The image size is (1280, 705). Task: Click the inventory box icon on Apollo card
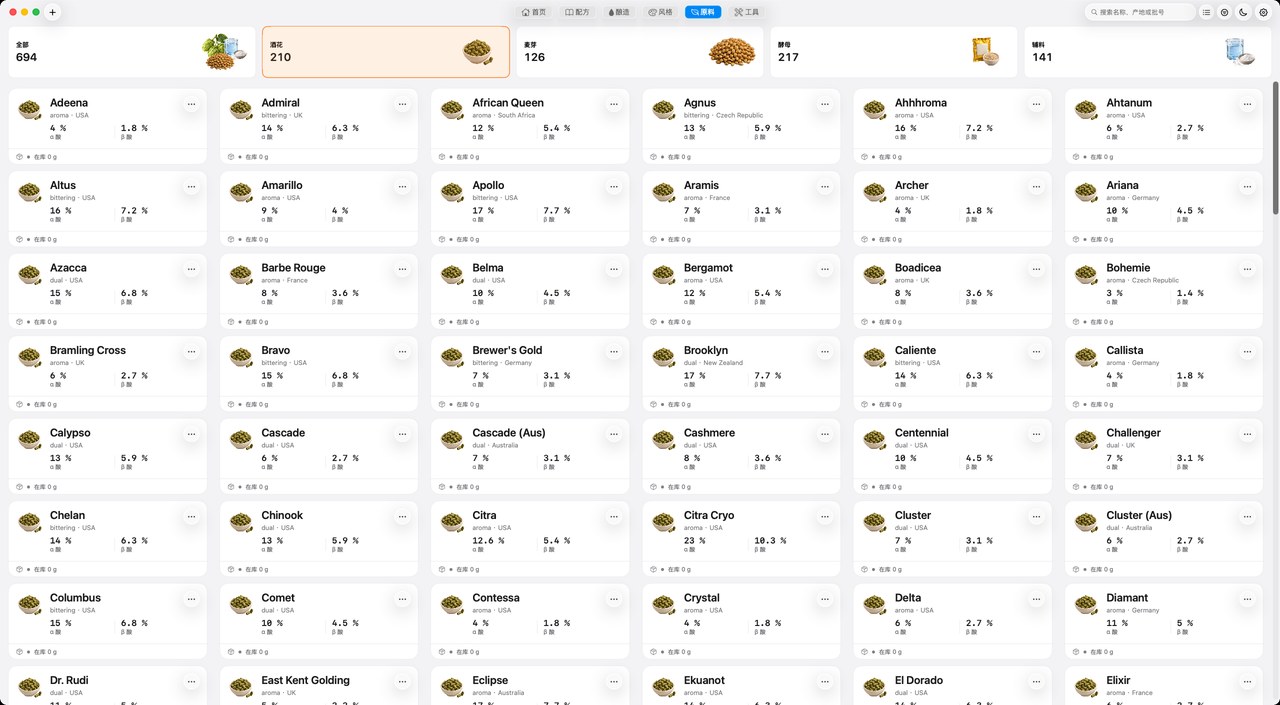441,239
